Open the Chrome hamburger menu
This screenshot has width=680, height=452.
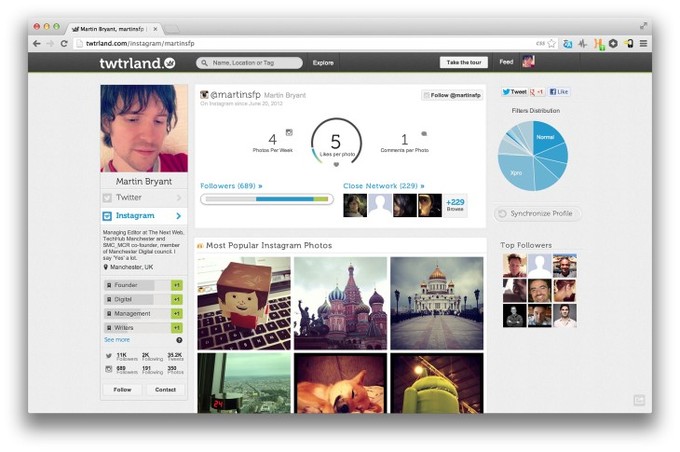tap(644, 43)
